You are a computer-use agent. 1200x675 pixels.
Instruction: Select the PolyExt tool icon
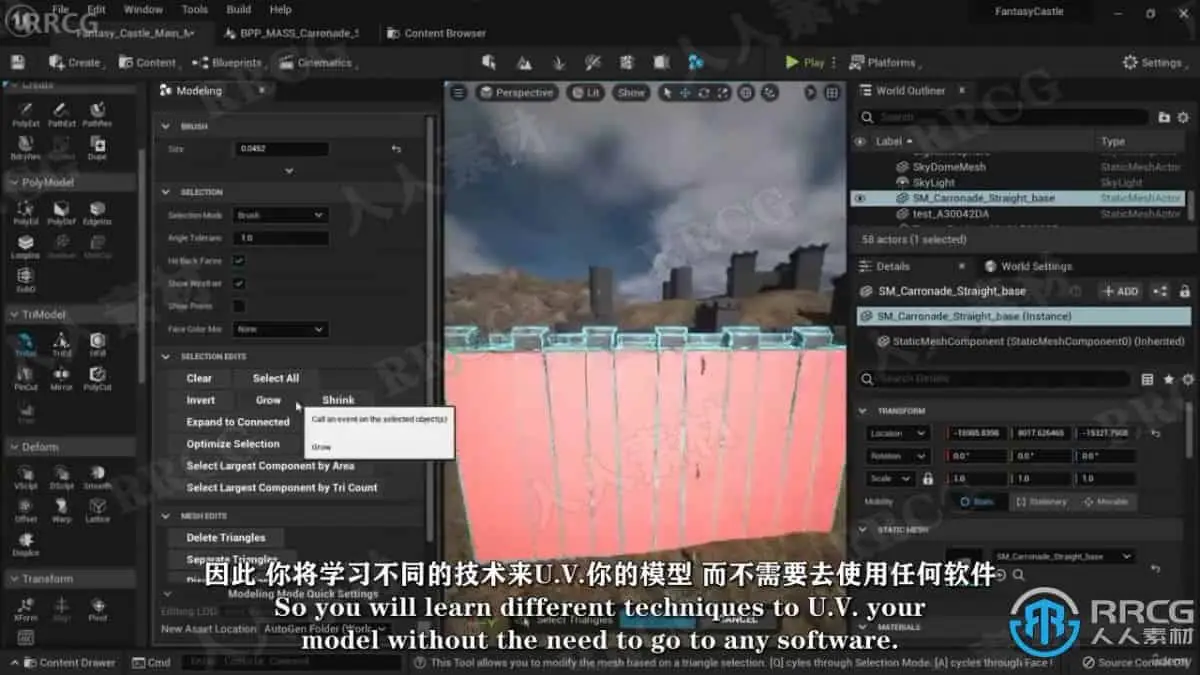coord(25,112)
